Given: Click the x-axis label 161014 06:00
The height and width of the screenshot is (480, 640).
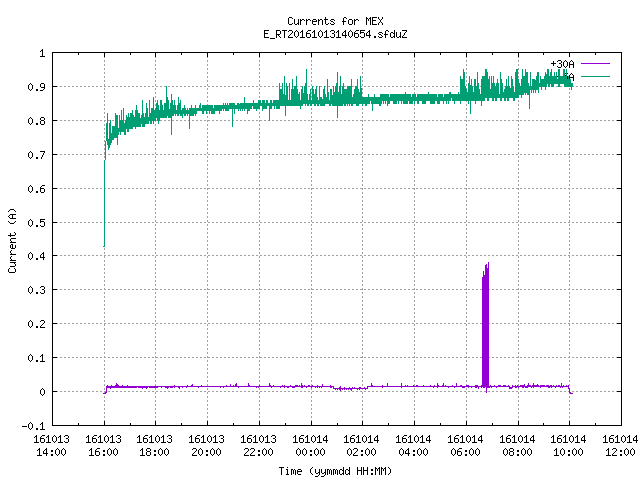Looking at the screenshot, I should [465, 446].
